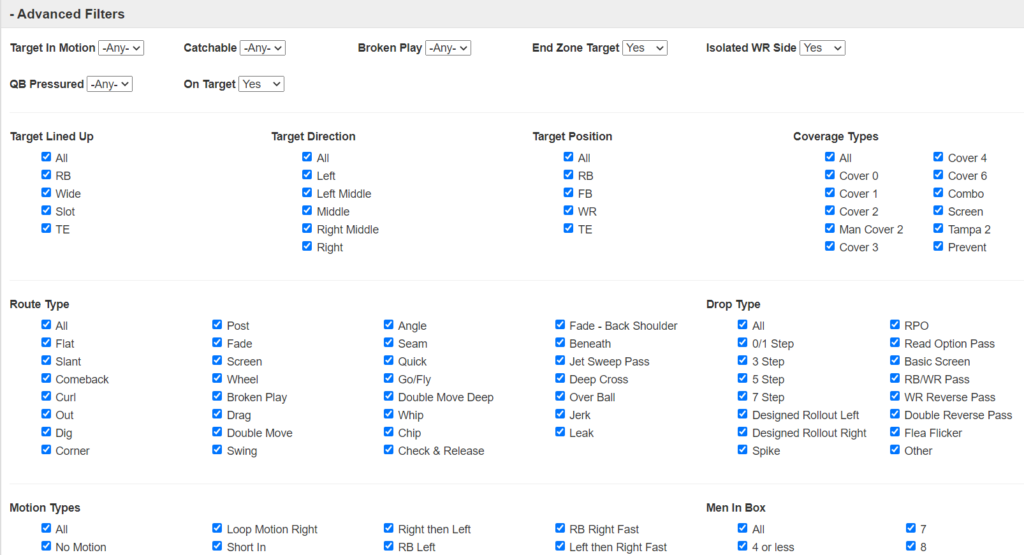Toggle Designed Rollout Left drop type
This screenshot has width=1024, height=555.
743,415
